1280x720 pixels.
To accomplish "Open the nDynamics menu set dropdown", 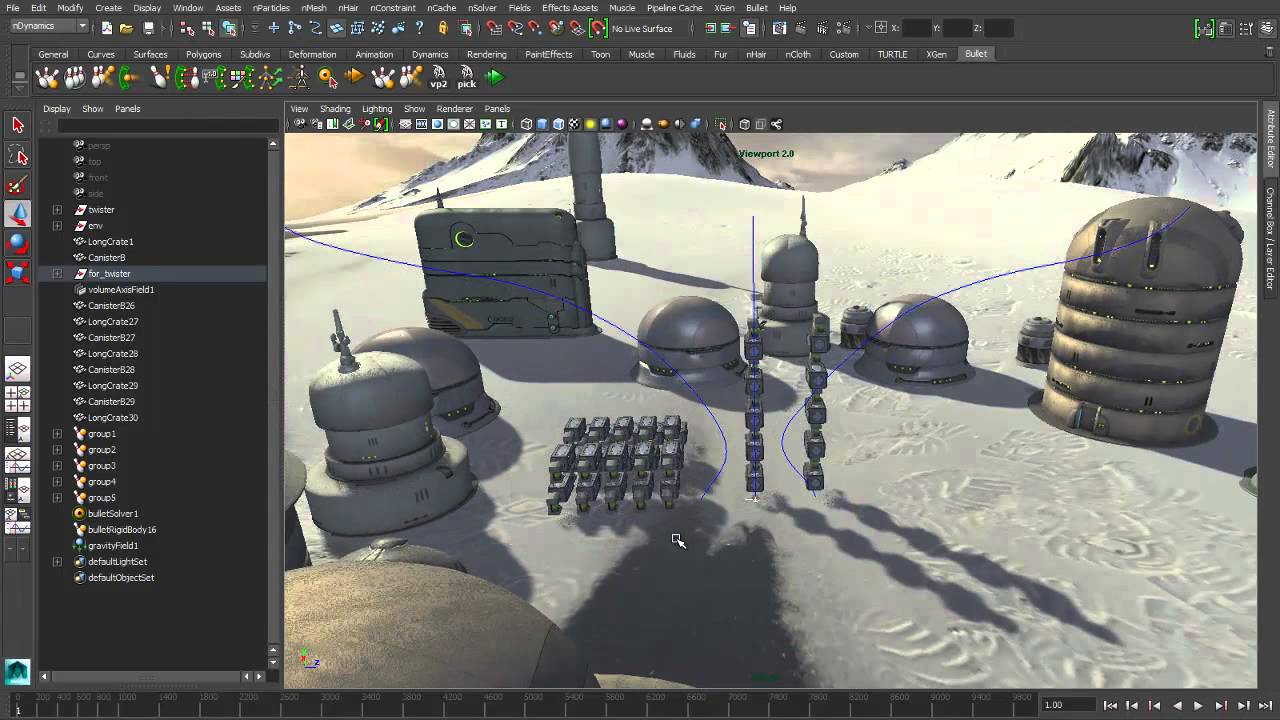I will [50, 27].
